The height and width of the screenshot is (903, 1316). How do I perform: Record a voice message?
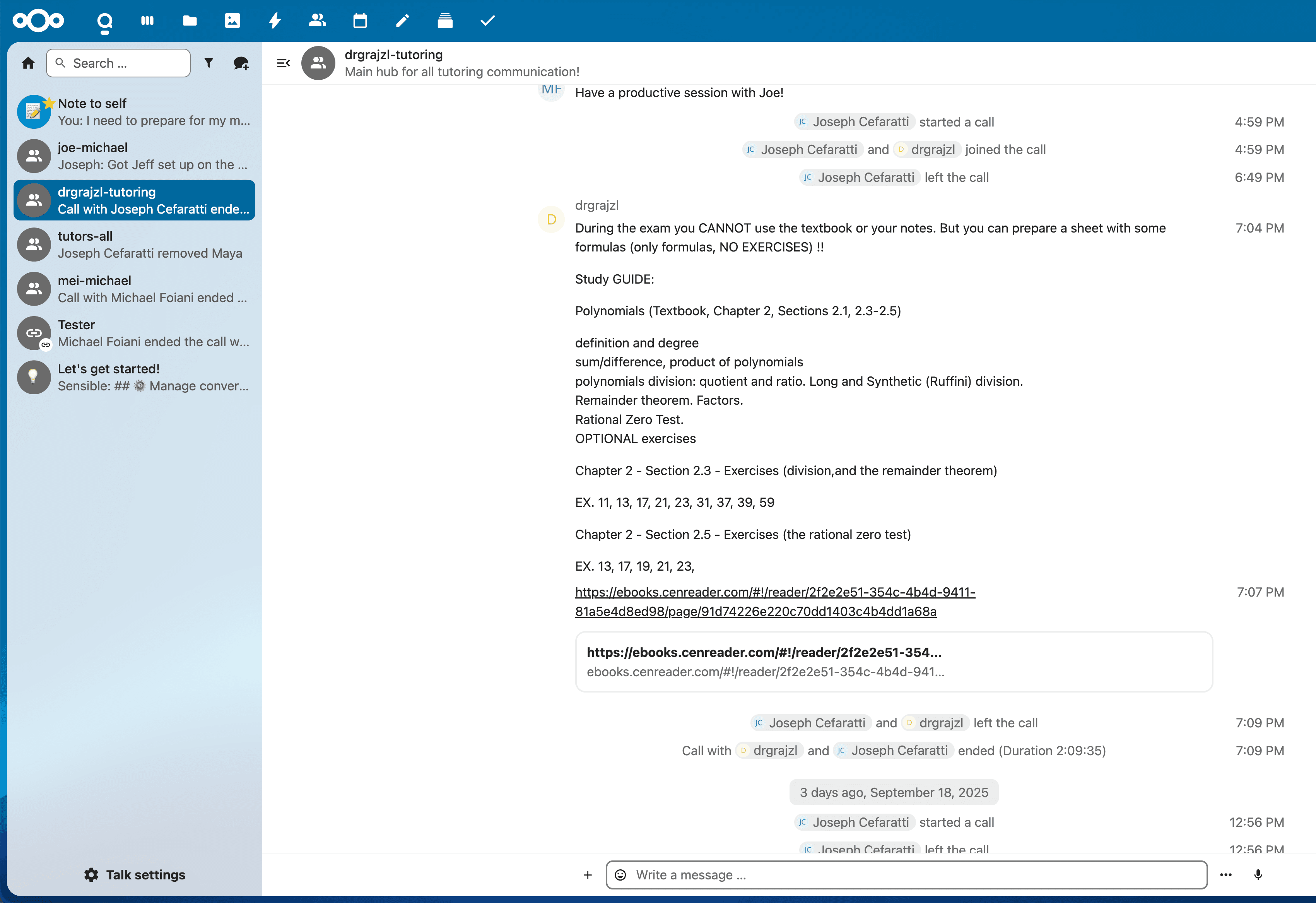coord(1258,875)
